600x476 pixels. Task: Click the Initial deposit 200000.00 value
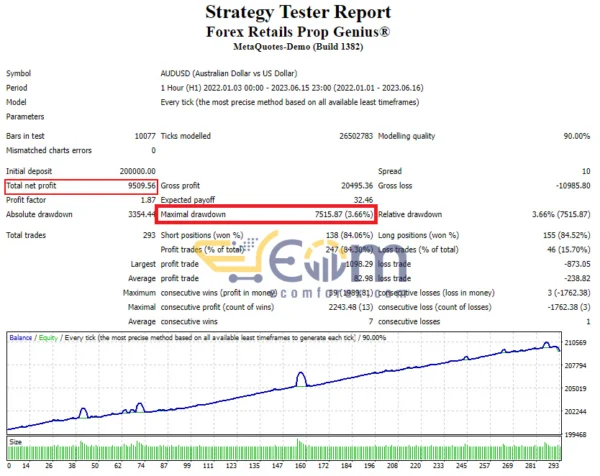[x=135, y=171]
